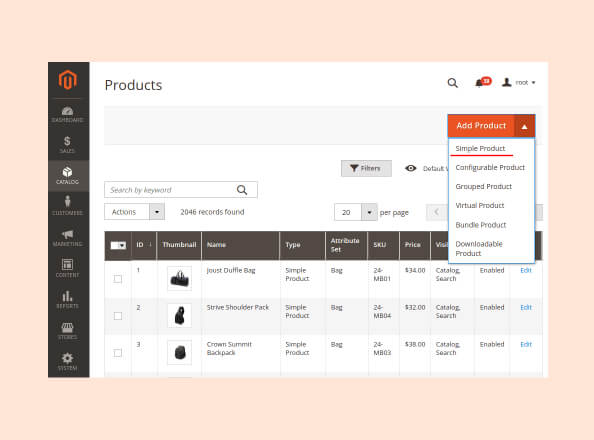Image resolution: width=594 pixels, height=440 pixels.
Task: Click the Magento logo icon
Action: tap(67, 80)
